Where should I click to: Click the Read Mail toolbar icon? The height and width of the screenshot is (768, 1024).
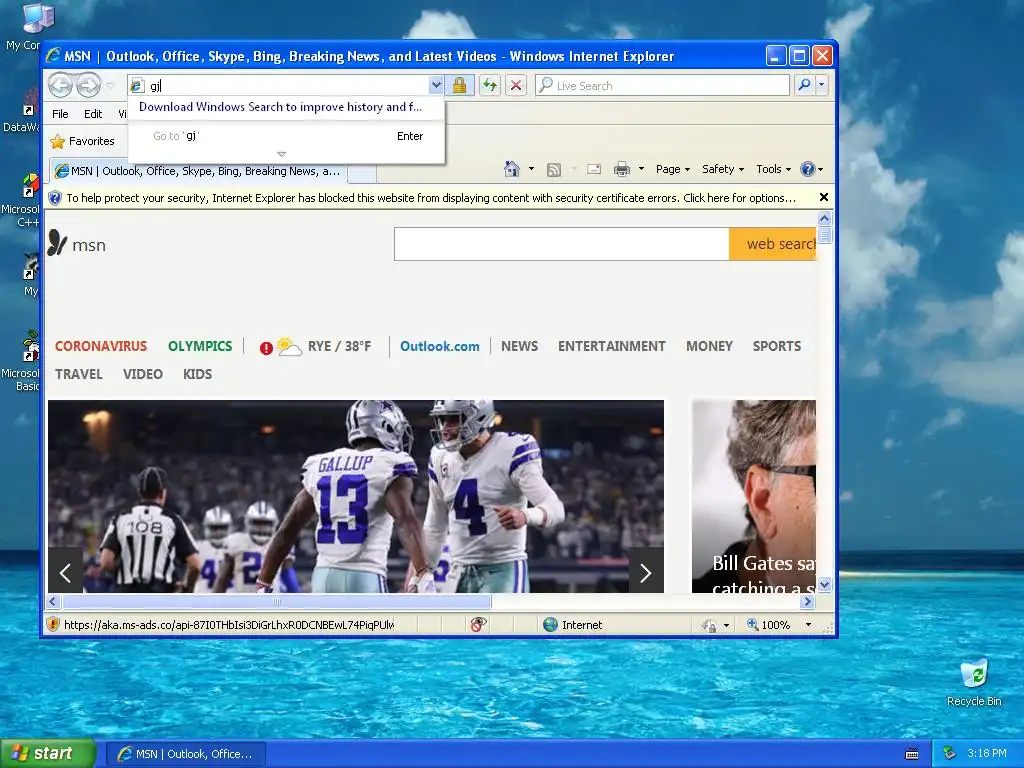594,169
